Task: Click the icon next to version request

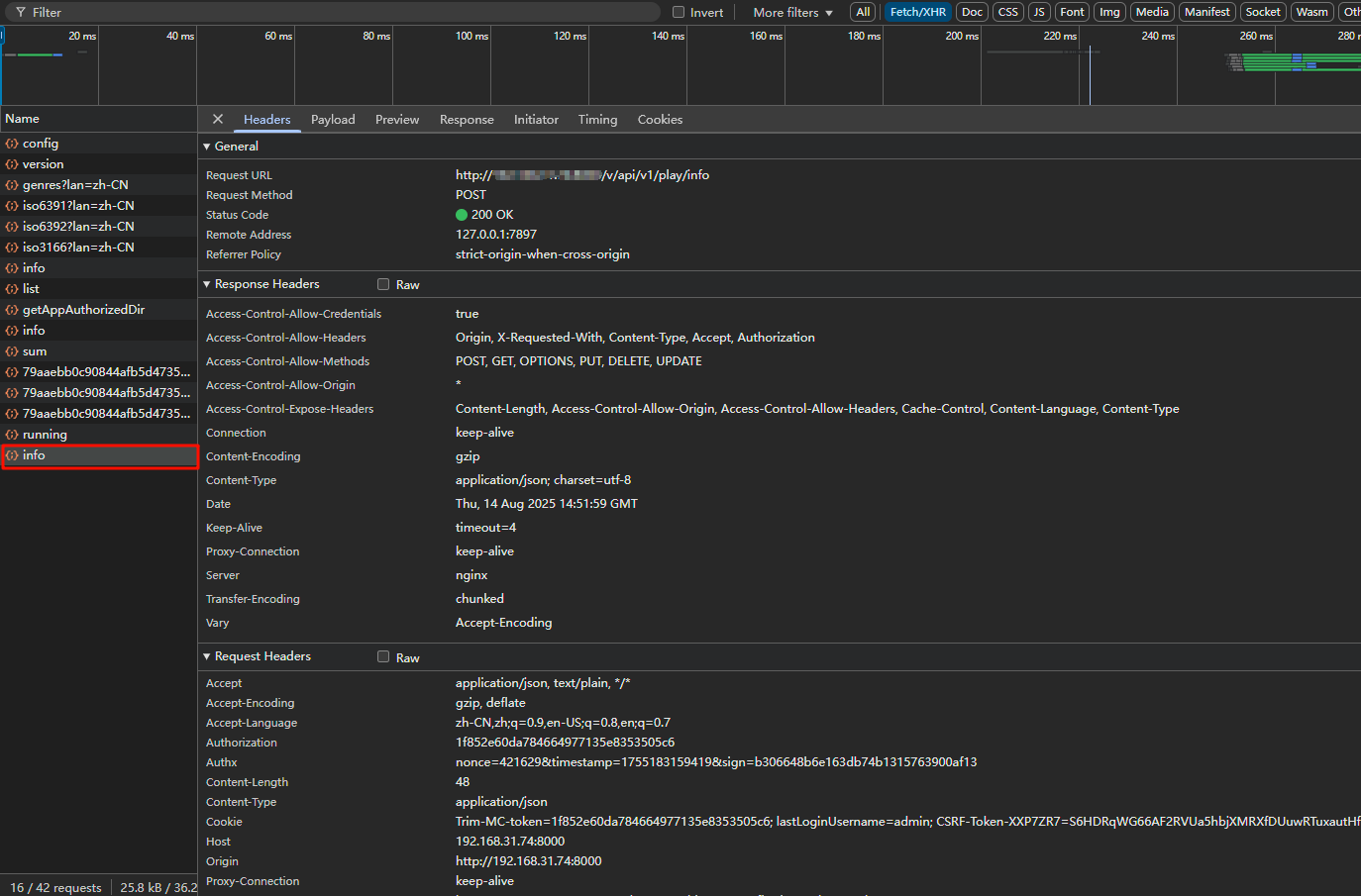Action: pos(12,164)
